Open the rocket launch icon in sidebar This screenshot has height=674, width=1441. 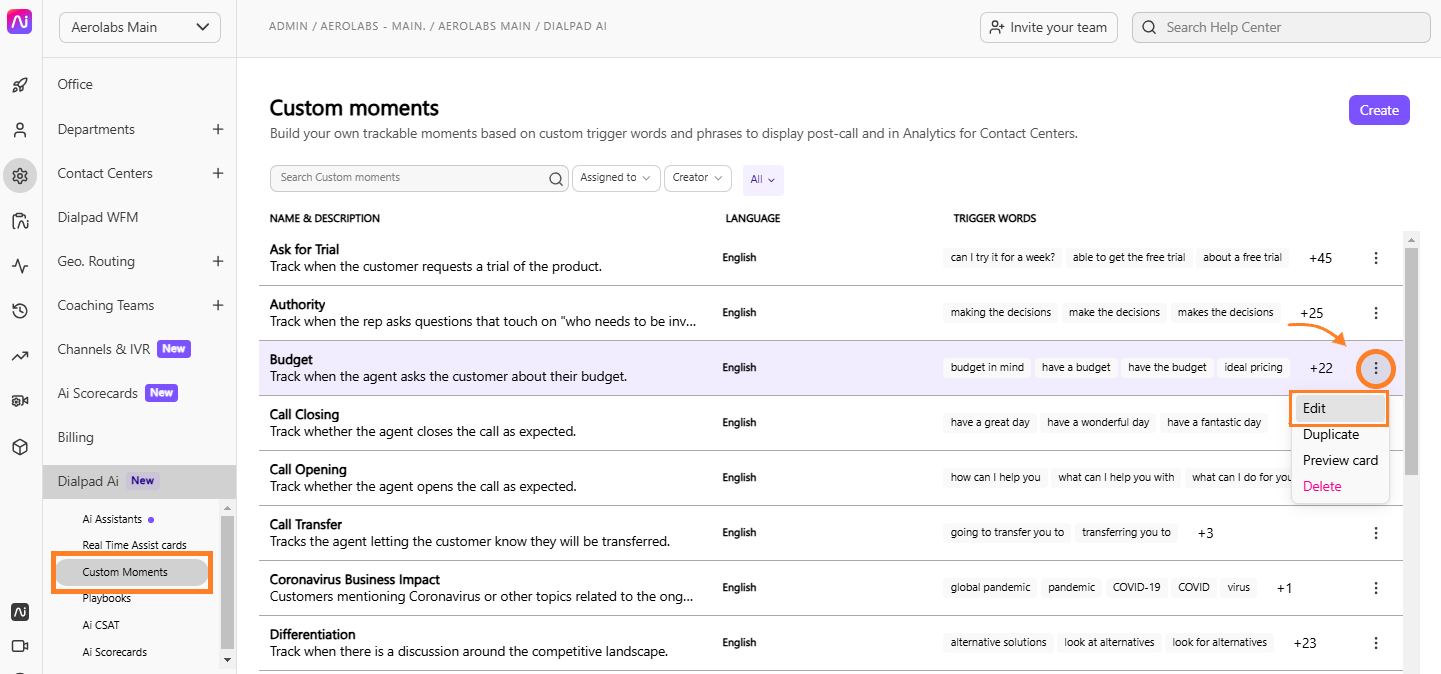(19, 85)
